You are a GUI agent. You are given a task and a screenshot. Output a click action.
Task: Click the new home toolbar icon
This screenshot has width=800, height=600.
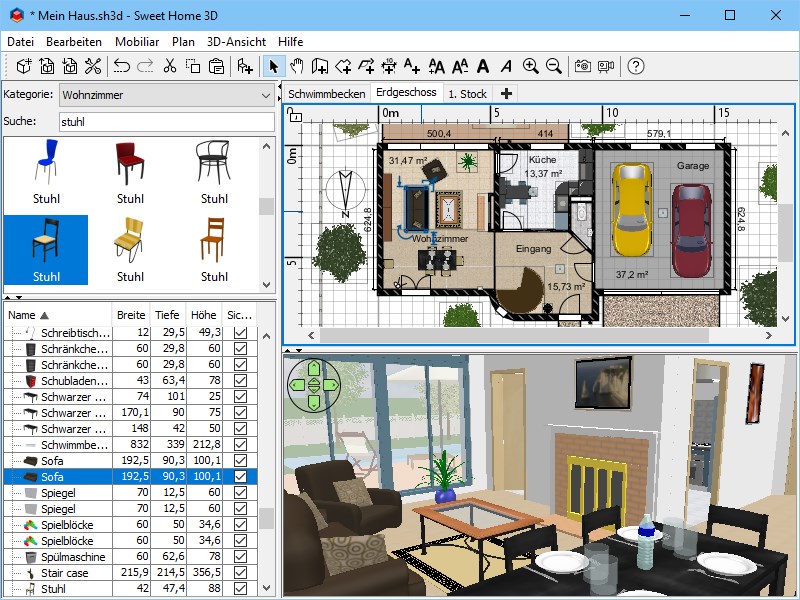point(23,66)
